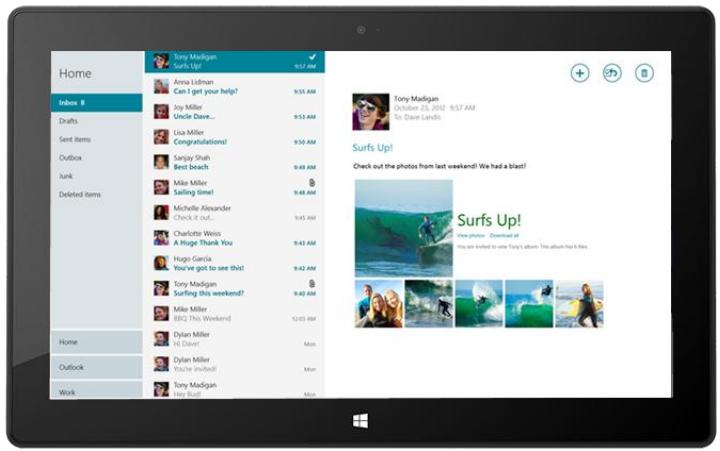
Task: Click Michelle Alexander's avatar in the list
Action: (161, 213)
